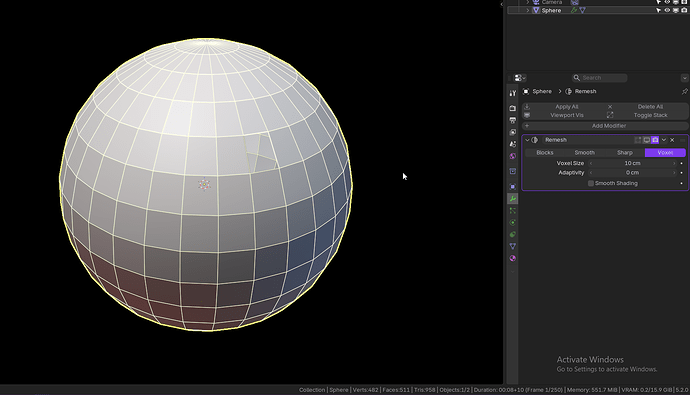Open the Material properties tab
690x395 pixels.
[513, 258]
